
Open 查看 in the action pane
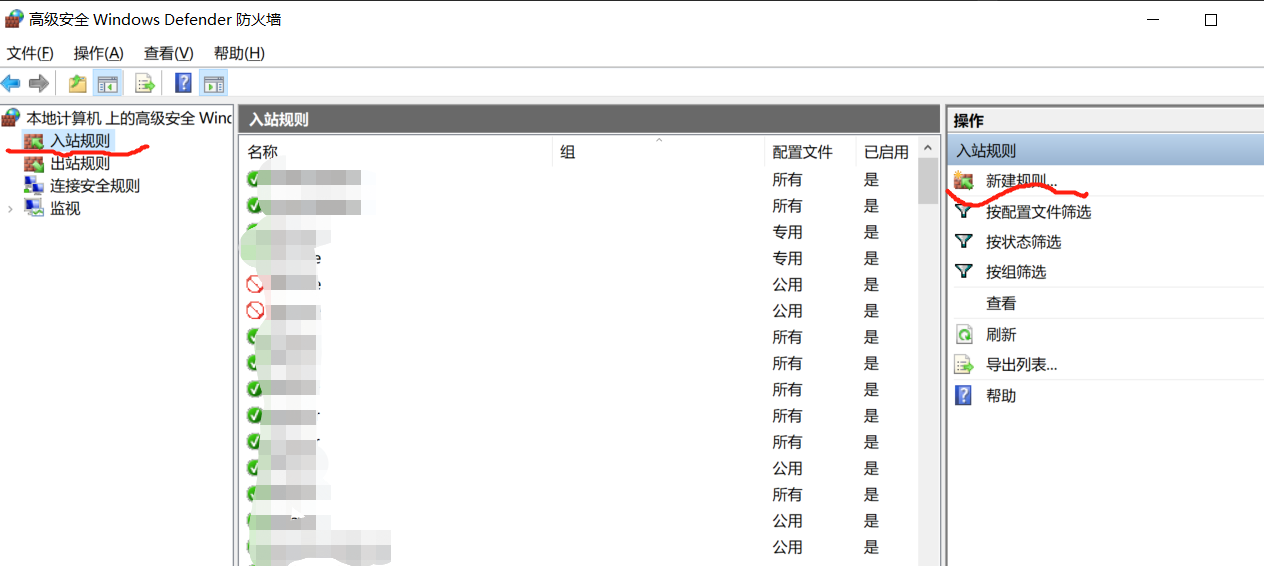pos(1001,303)
